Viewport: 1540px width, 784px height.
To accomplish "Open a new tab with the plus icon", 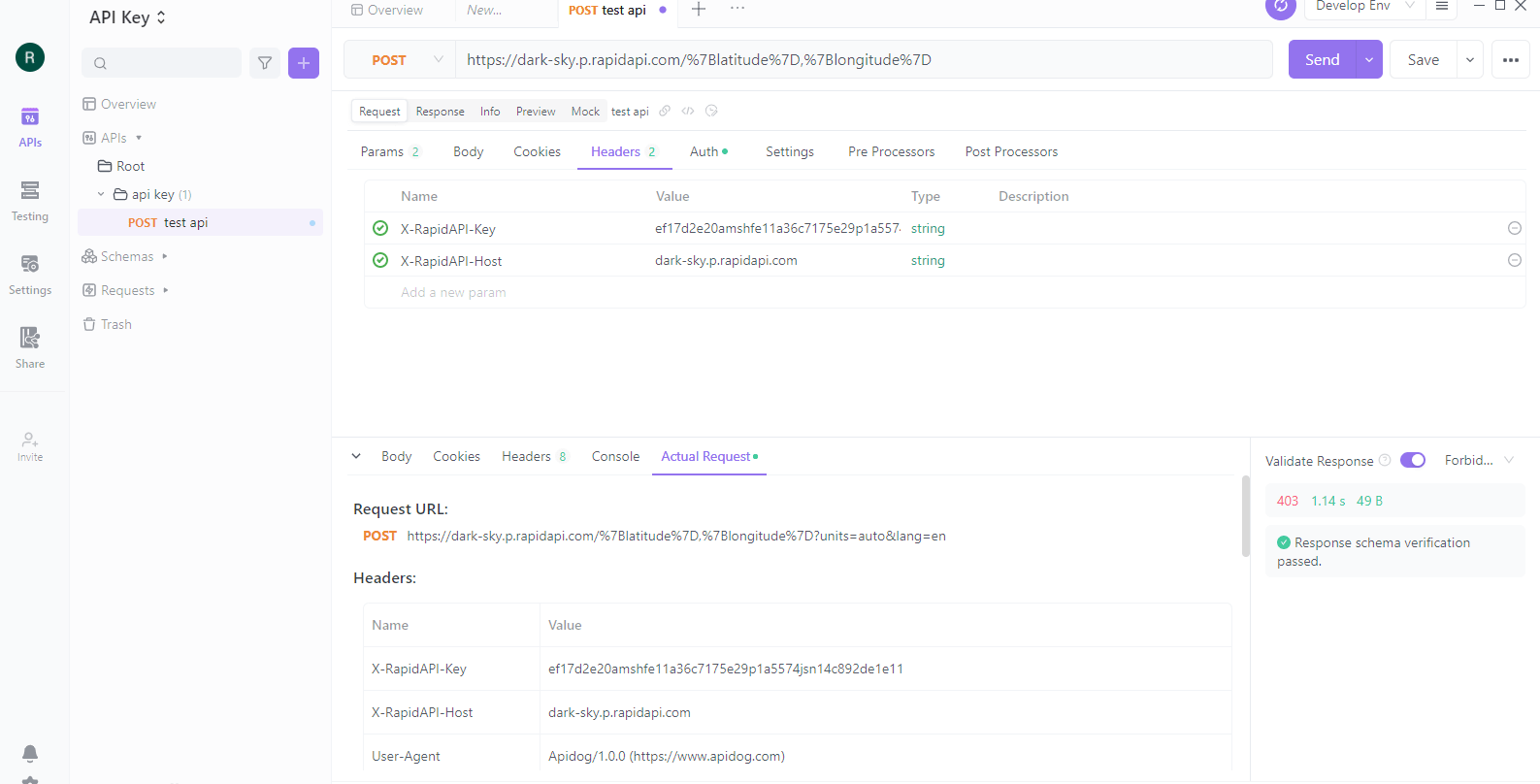I will (x=699, y=10).
